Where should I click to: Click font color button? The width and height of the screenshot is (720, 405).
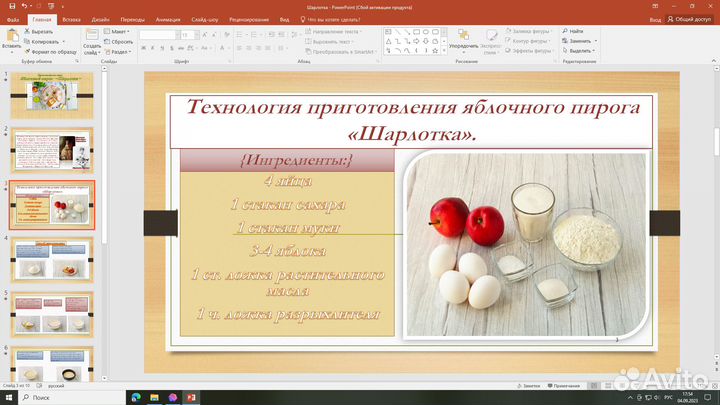(222, 48)
